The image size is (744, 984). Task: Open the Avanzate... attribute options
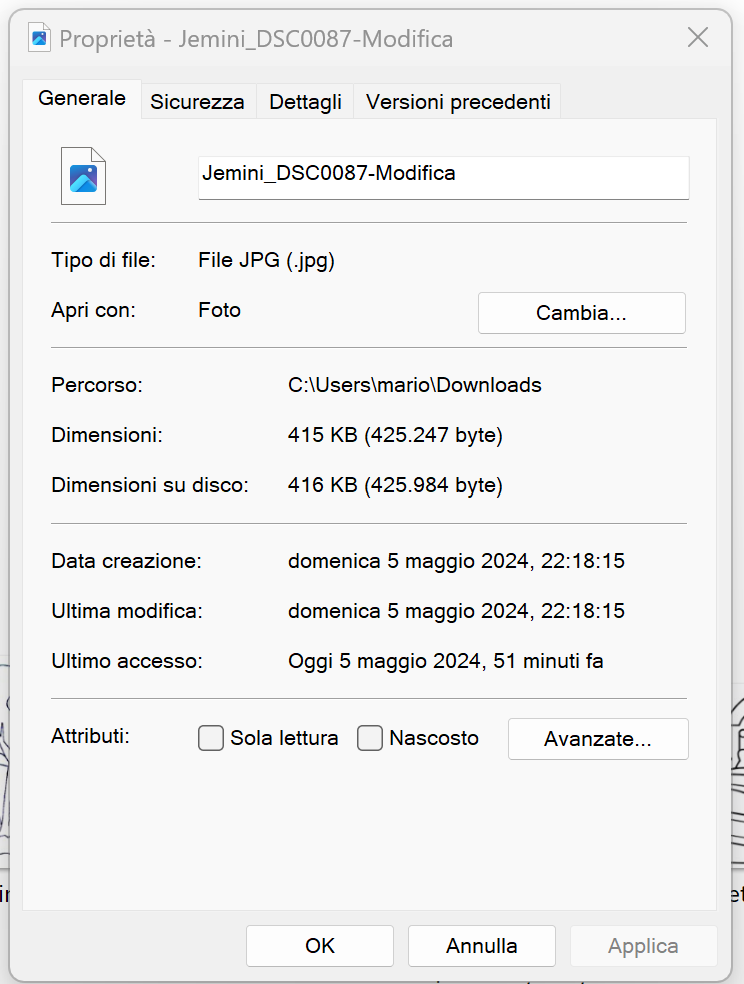click(x=598, y=739)
